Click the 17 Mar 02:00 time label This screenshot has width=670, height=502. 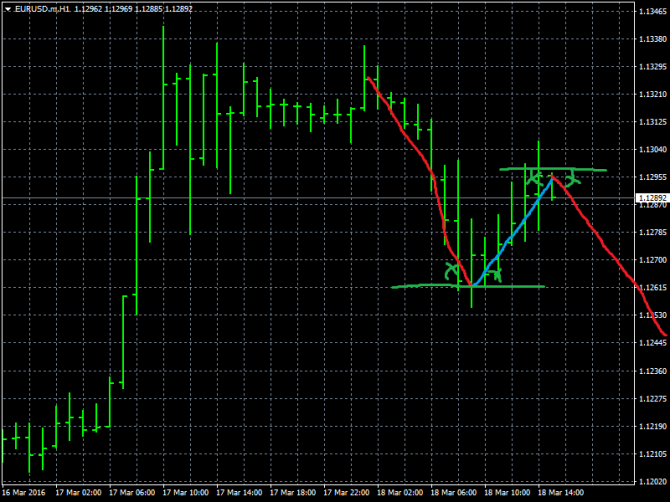click(x=79, y=493)
